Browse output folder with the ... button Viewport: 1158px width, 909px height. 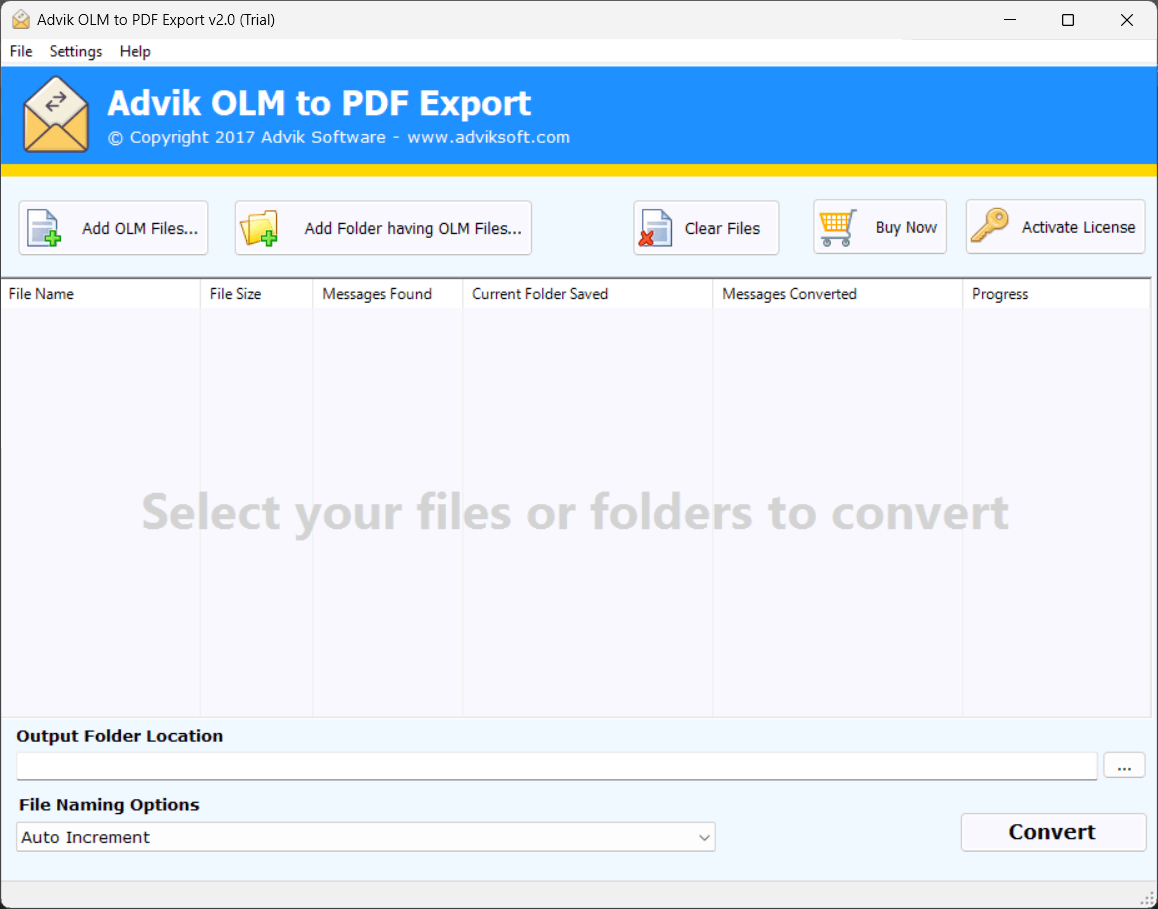(1124, 765)
